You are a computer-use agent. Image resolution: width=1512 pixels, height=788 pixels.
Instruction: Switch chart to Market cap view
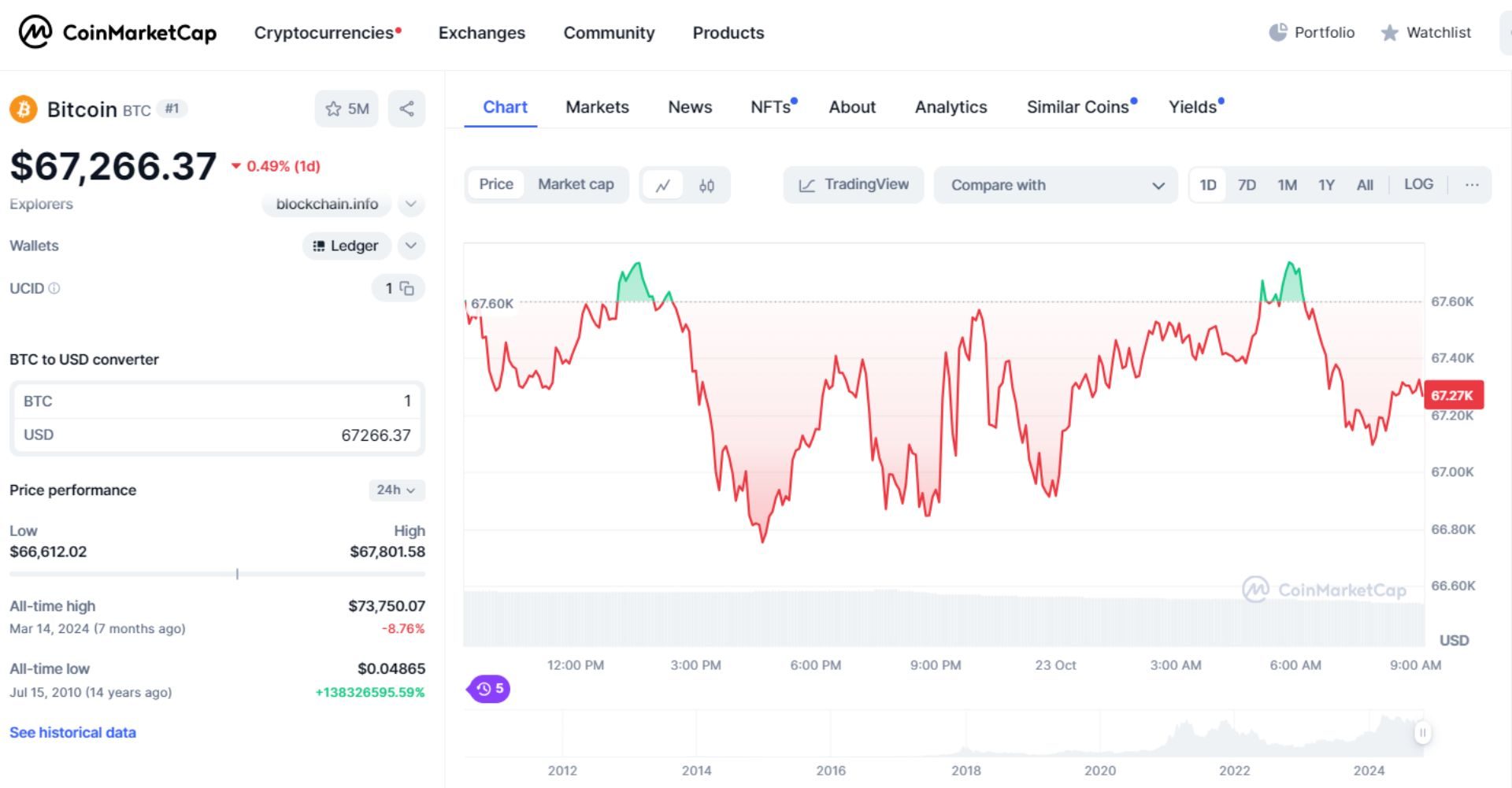(576, 184)
